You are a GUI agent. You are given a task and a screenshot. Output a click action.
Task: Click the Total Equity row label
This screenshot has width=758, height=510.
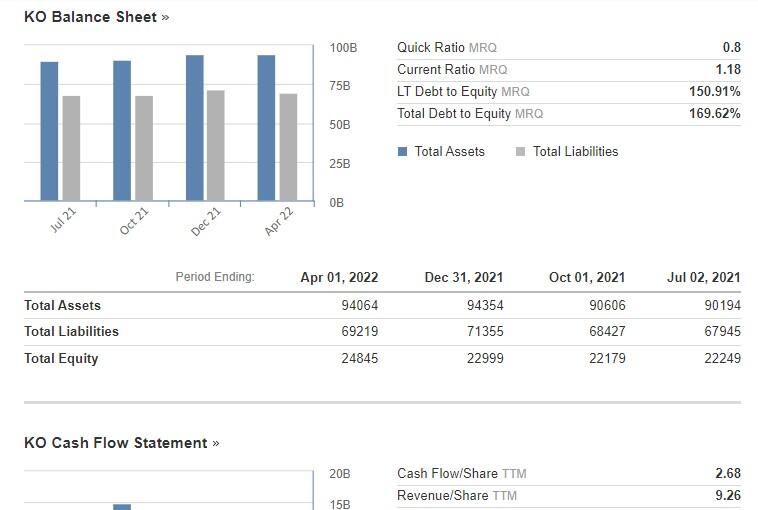61,359
